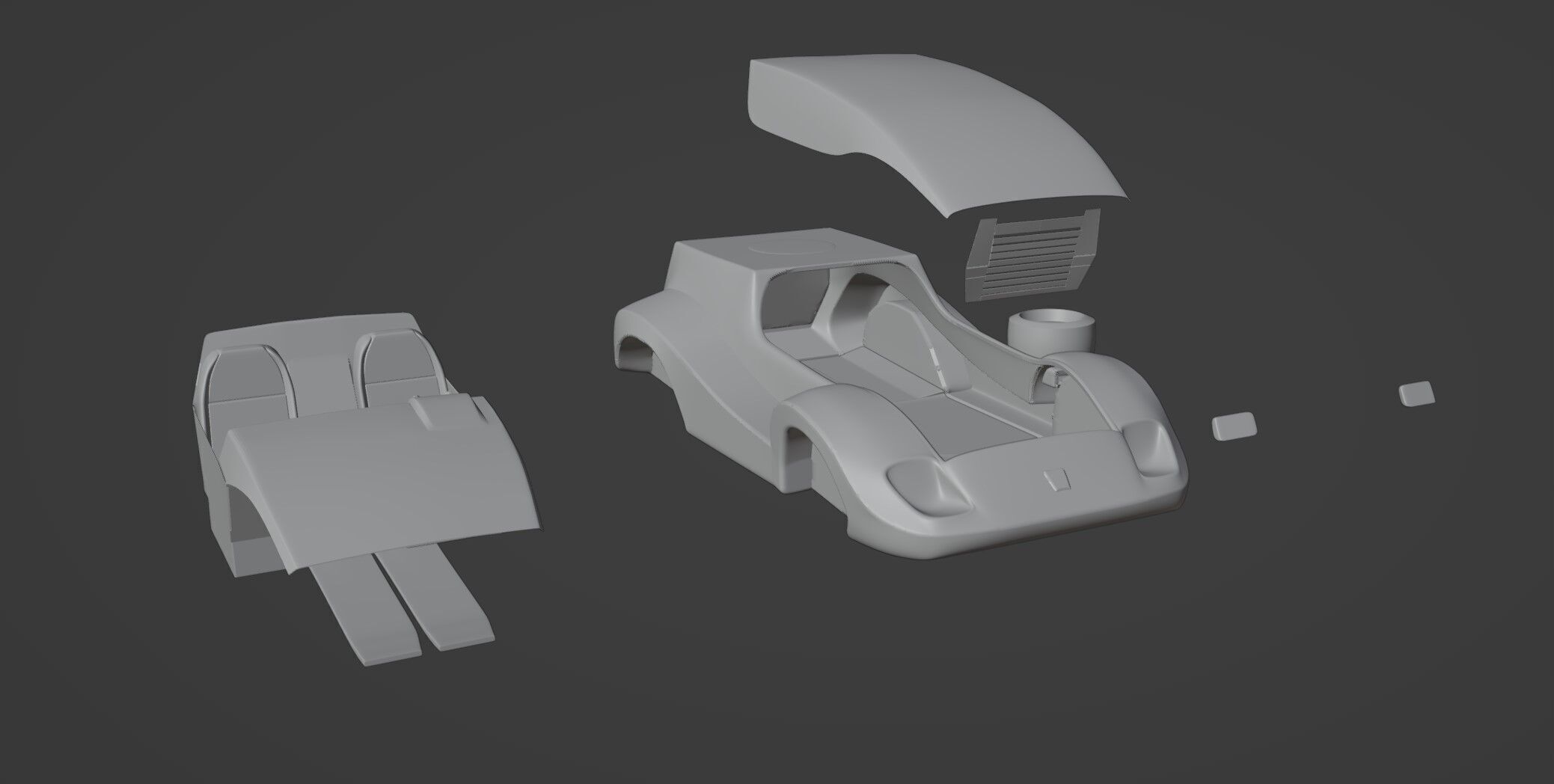Click the square badge recess on the car nose
This screenshot has width=1554, height=784.
1057,480
